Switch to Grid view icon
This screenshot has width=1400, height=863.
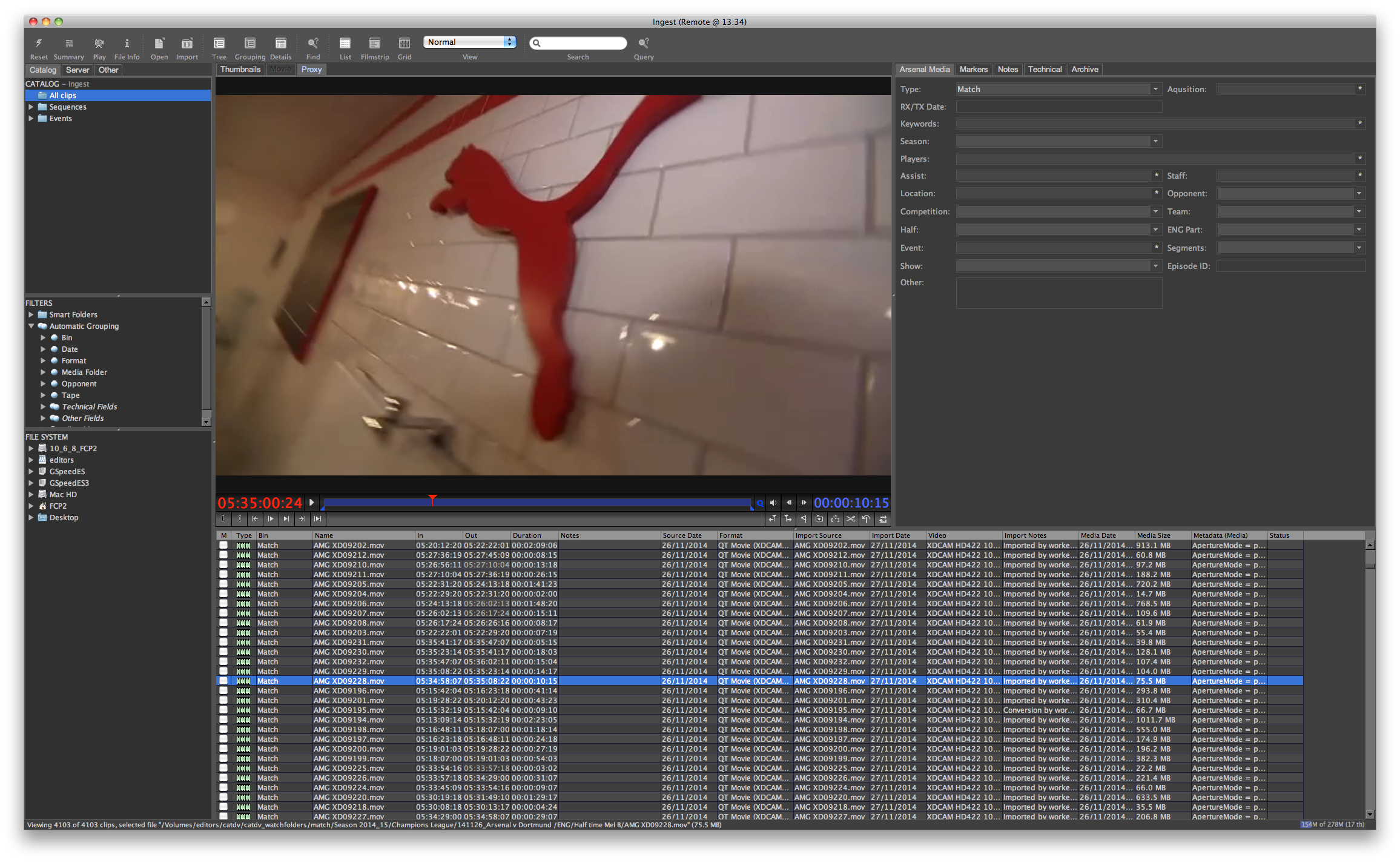(x=404, y=44)
